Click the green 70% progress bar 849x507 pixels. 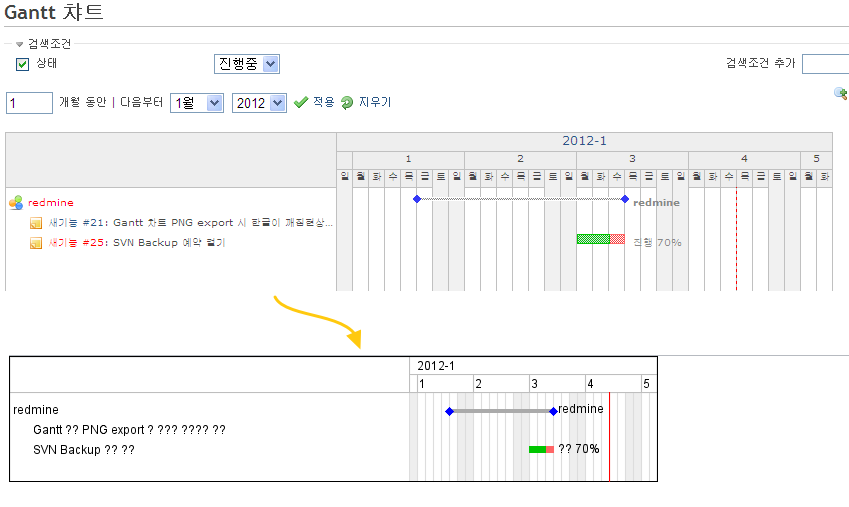593,239
